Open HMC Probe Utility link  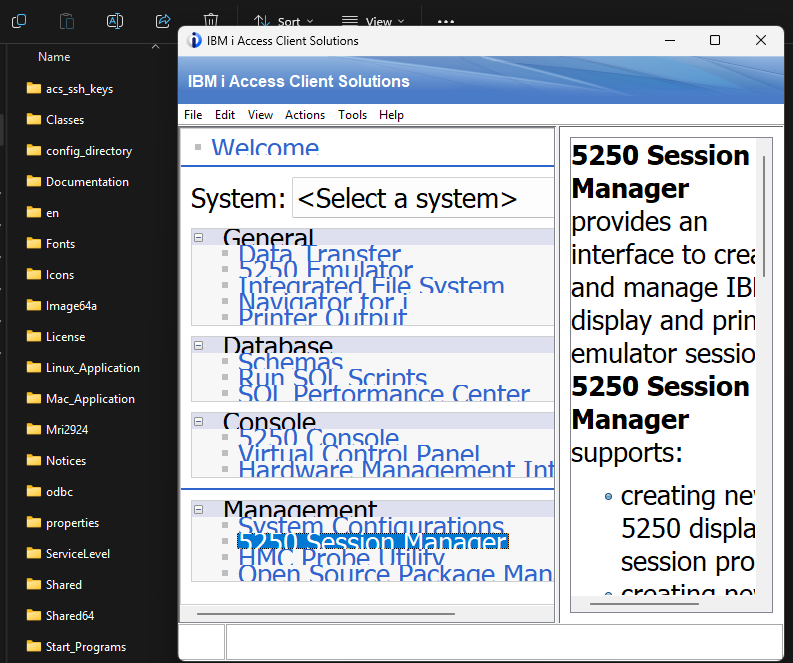[341, 557]
